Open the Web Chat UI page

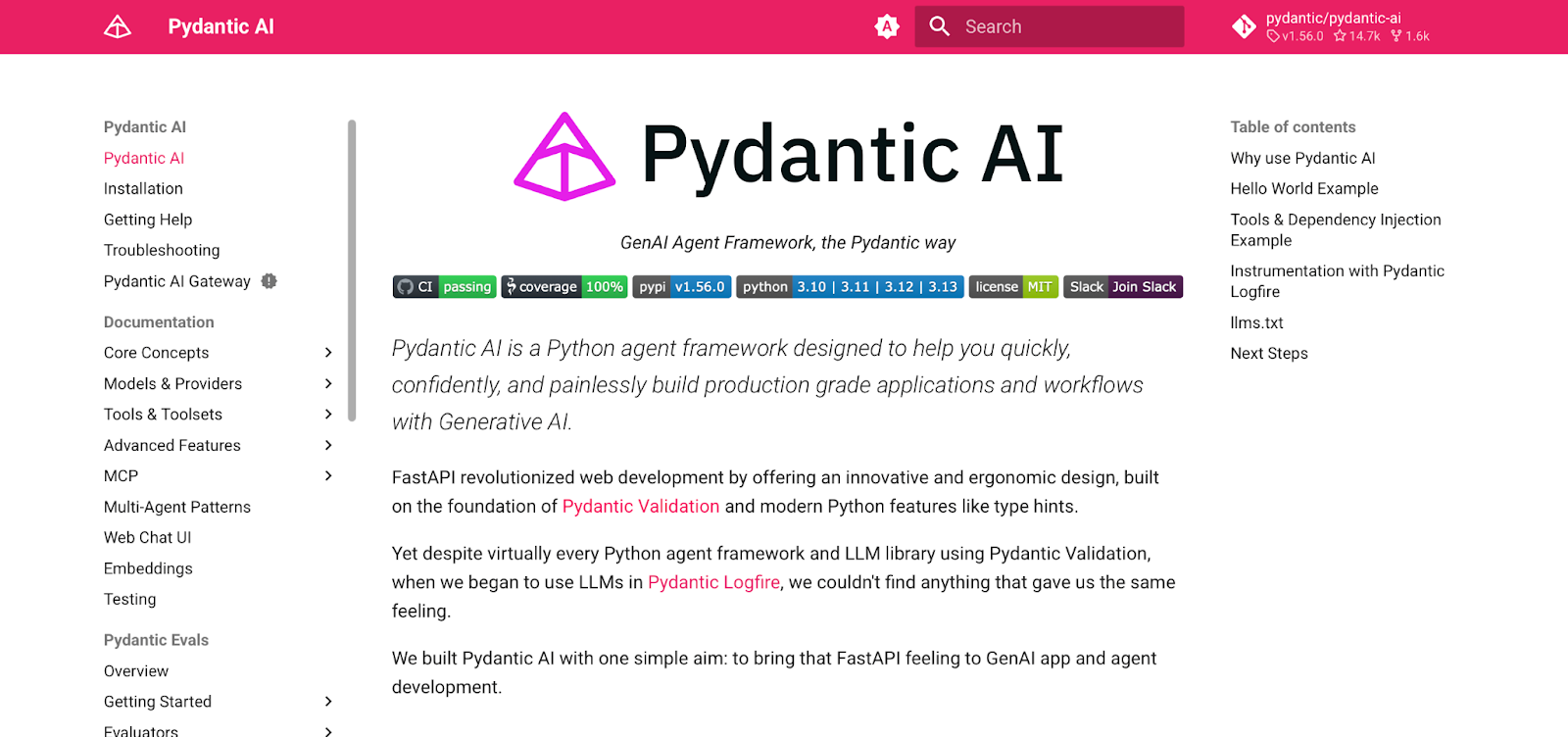click(148, 537)
